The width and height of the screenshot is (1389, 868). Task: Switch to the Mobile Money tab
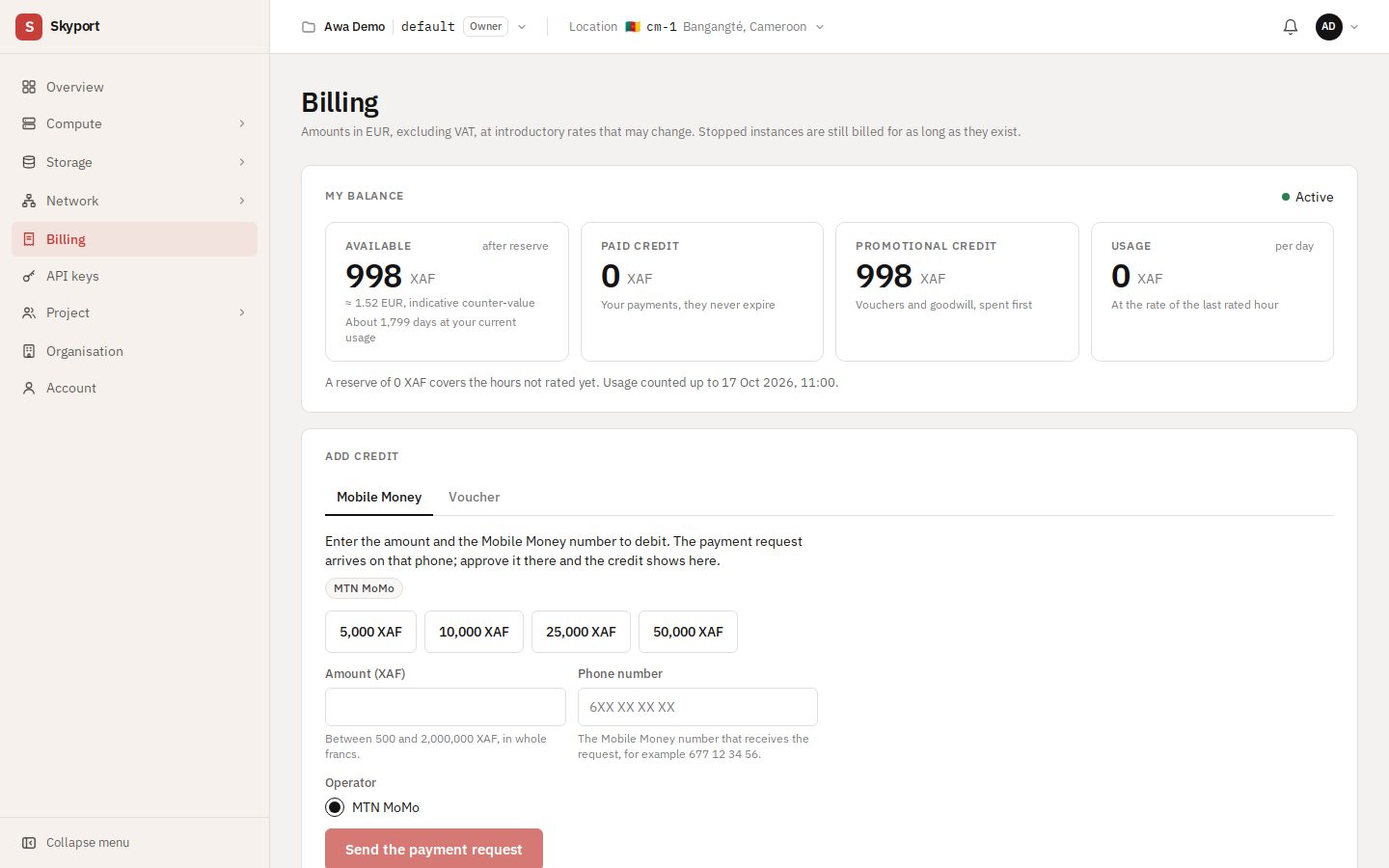[x=379, y=497]
